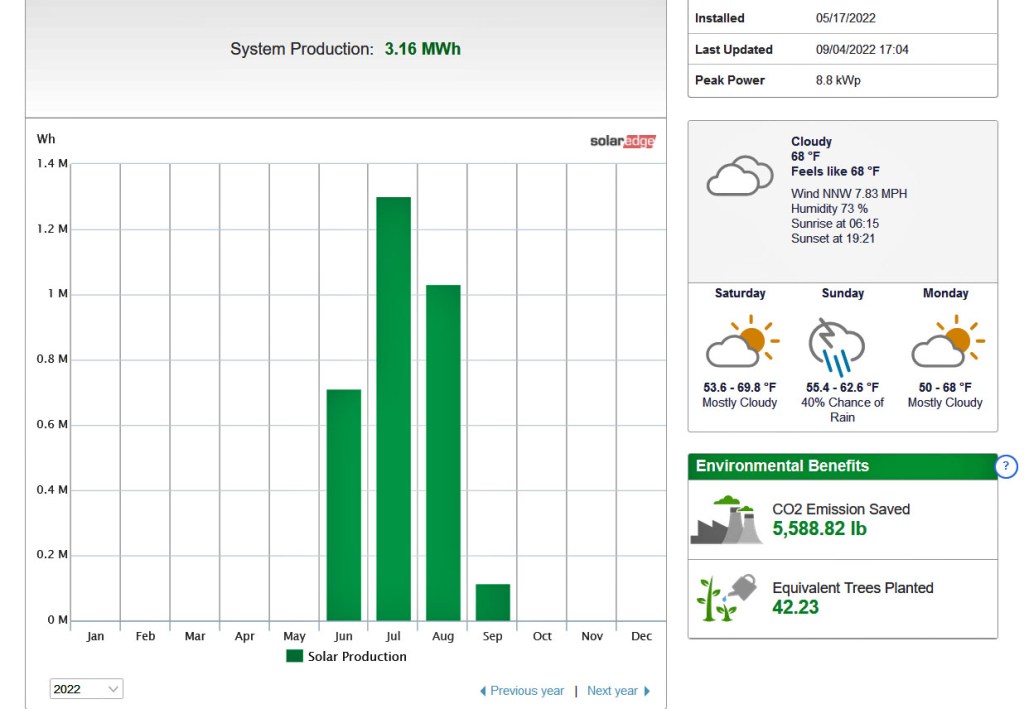1024x709 pixels.
Task: Open the 2022 year dropdown
Action: click(x=87, y=689)
